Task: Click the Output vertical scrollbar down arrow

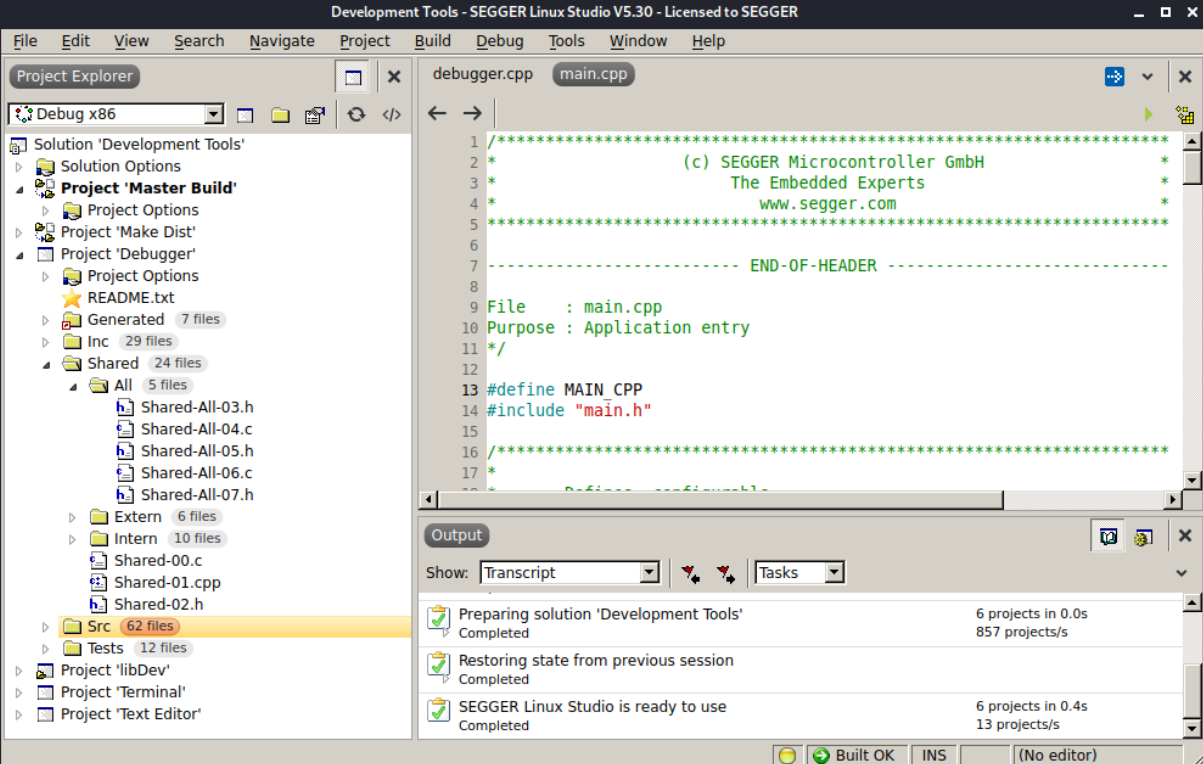Action: (x=1192, y=728)
